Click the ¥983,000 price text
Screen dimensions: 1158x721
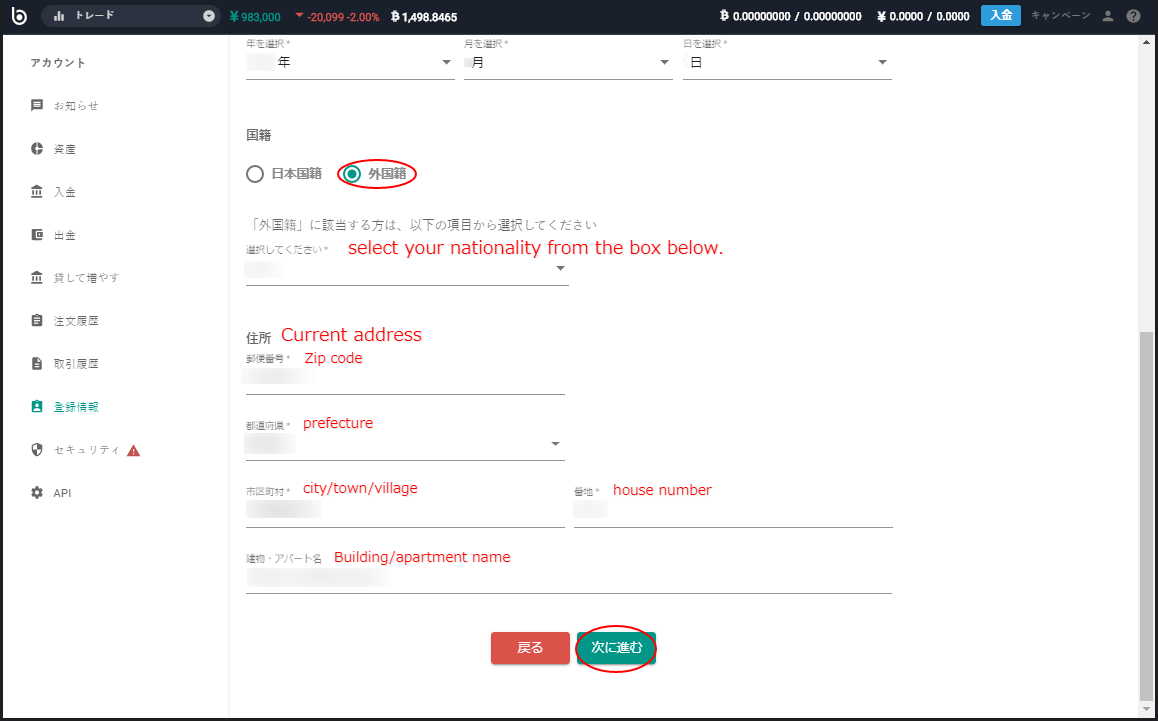click(255, 16)
